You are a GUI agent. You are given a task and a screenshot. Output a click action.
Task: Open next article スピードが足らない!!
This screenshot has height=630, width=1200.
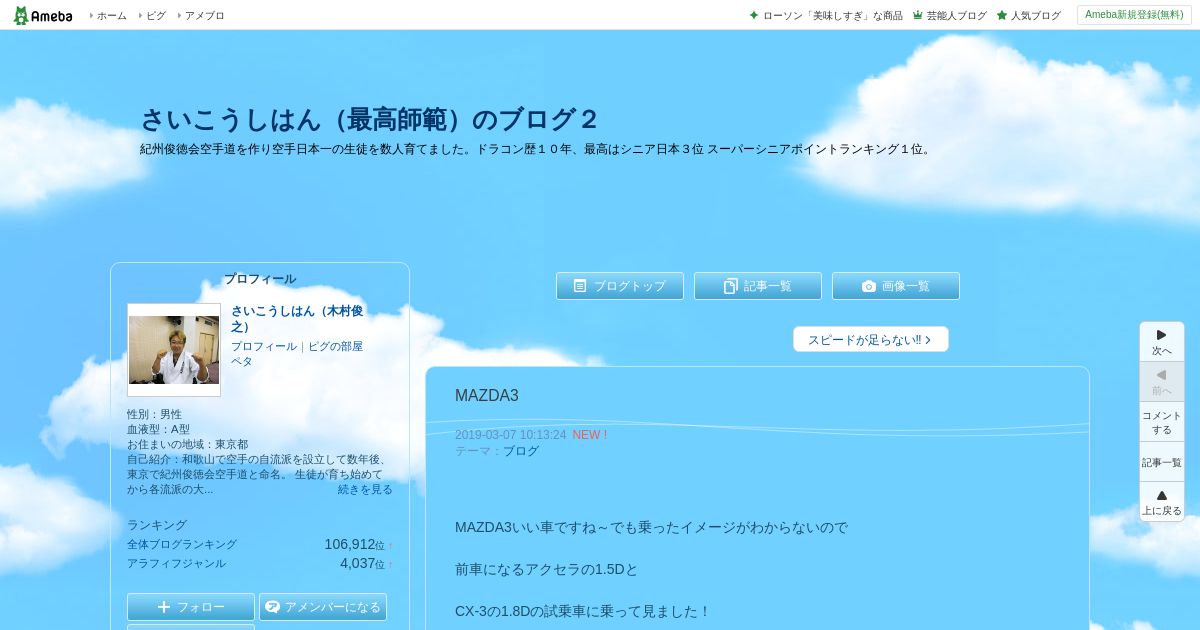click(871, 340)
